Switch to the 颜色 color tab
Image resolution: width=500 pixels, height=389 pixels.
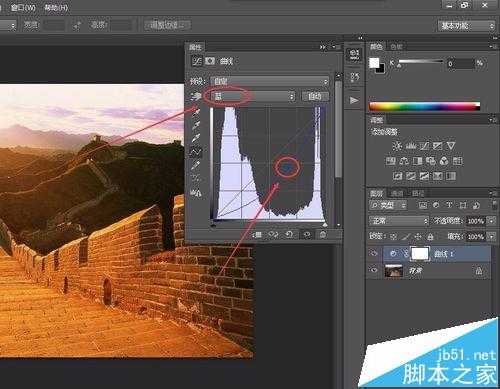click(x=376, y=47)
